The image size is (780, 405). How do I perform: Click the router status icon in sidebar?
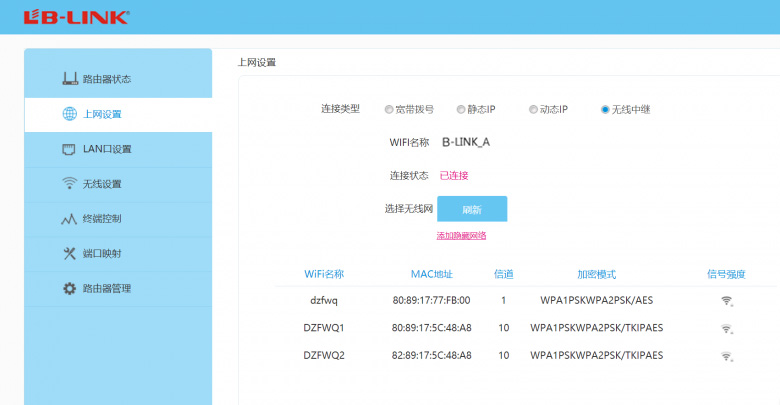pos(70,79)
